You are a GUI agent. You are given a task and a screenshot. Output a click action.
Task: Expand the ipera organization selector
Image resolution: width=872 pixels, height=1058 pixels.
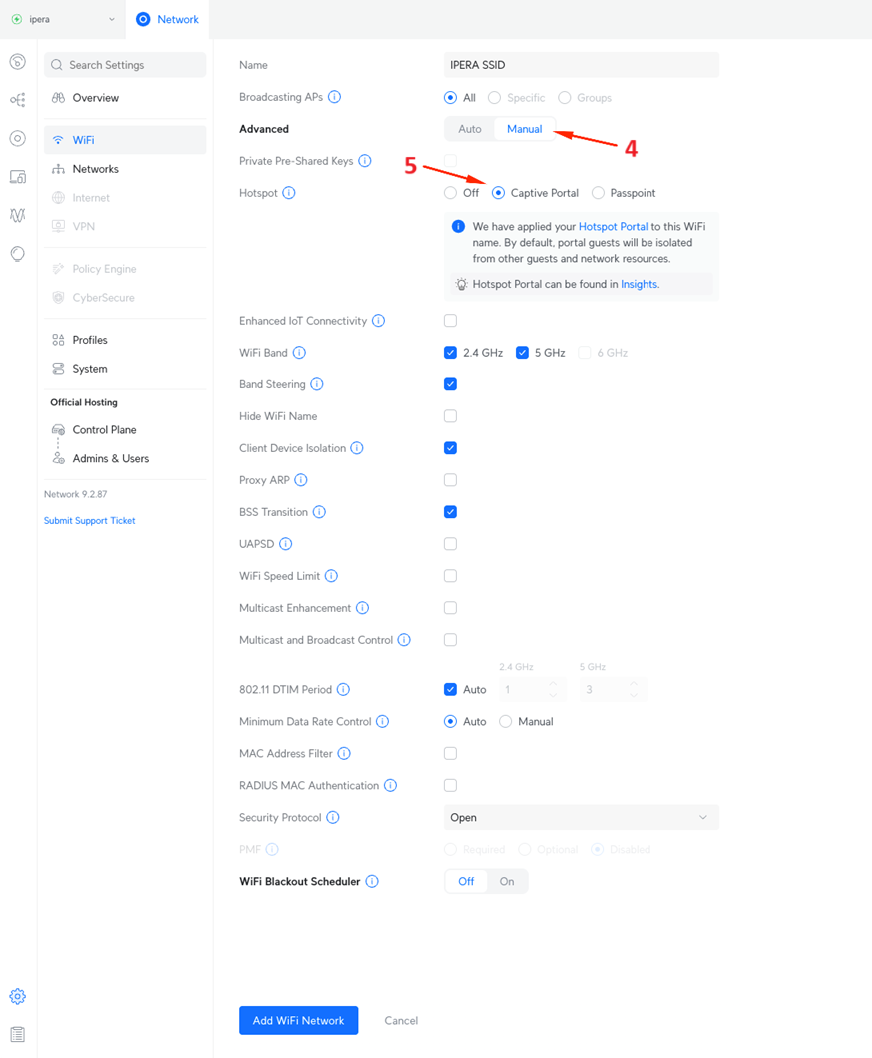pyautogui.click(x=63, y=18)
